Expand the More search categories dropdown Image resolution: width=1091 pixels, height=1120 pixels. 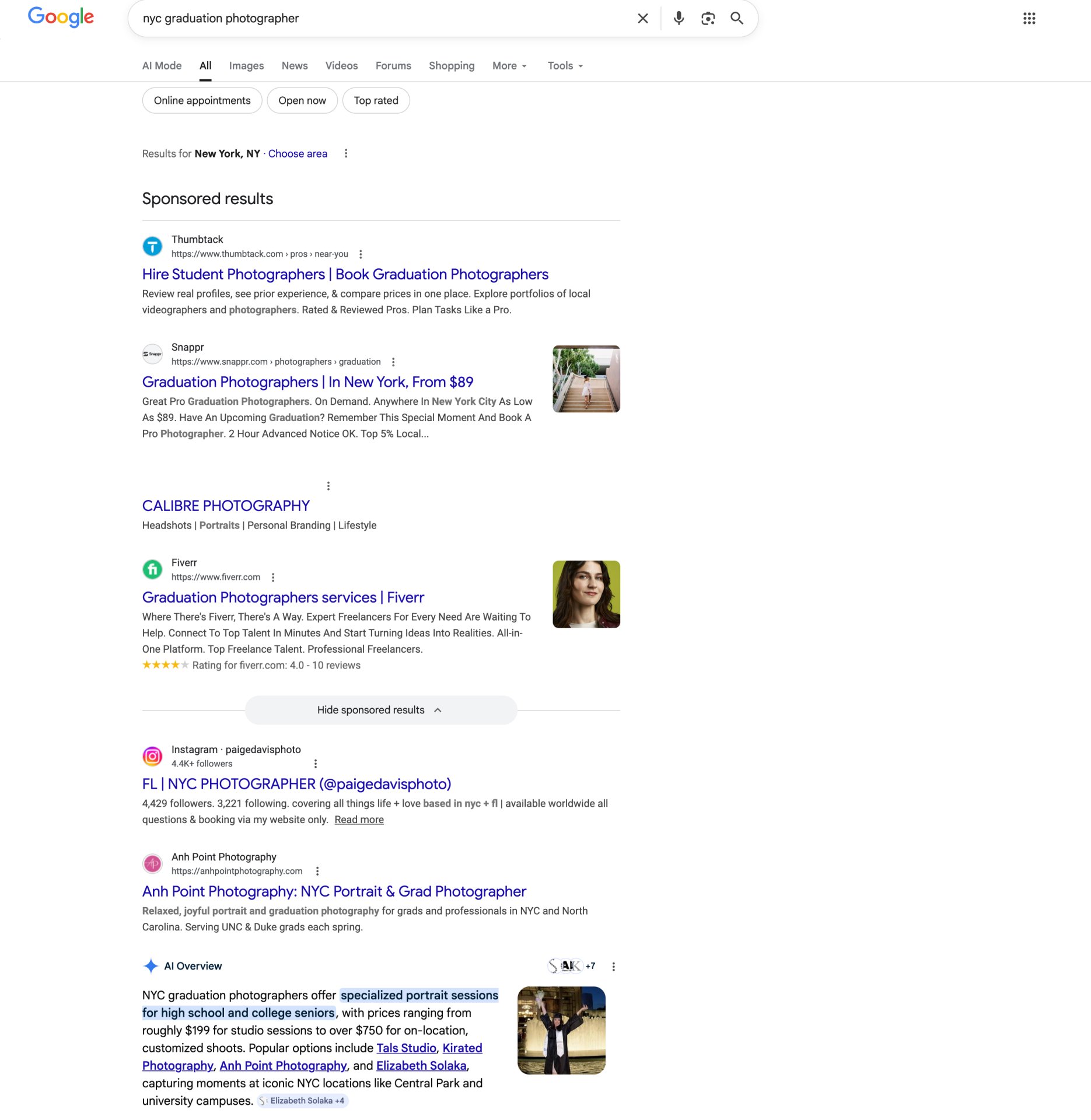(x=509, y=66)
